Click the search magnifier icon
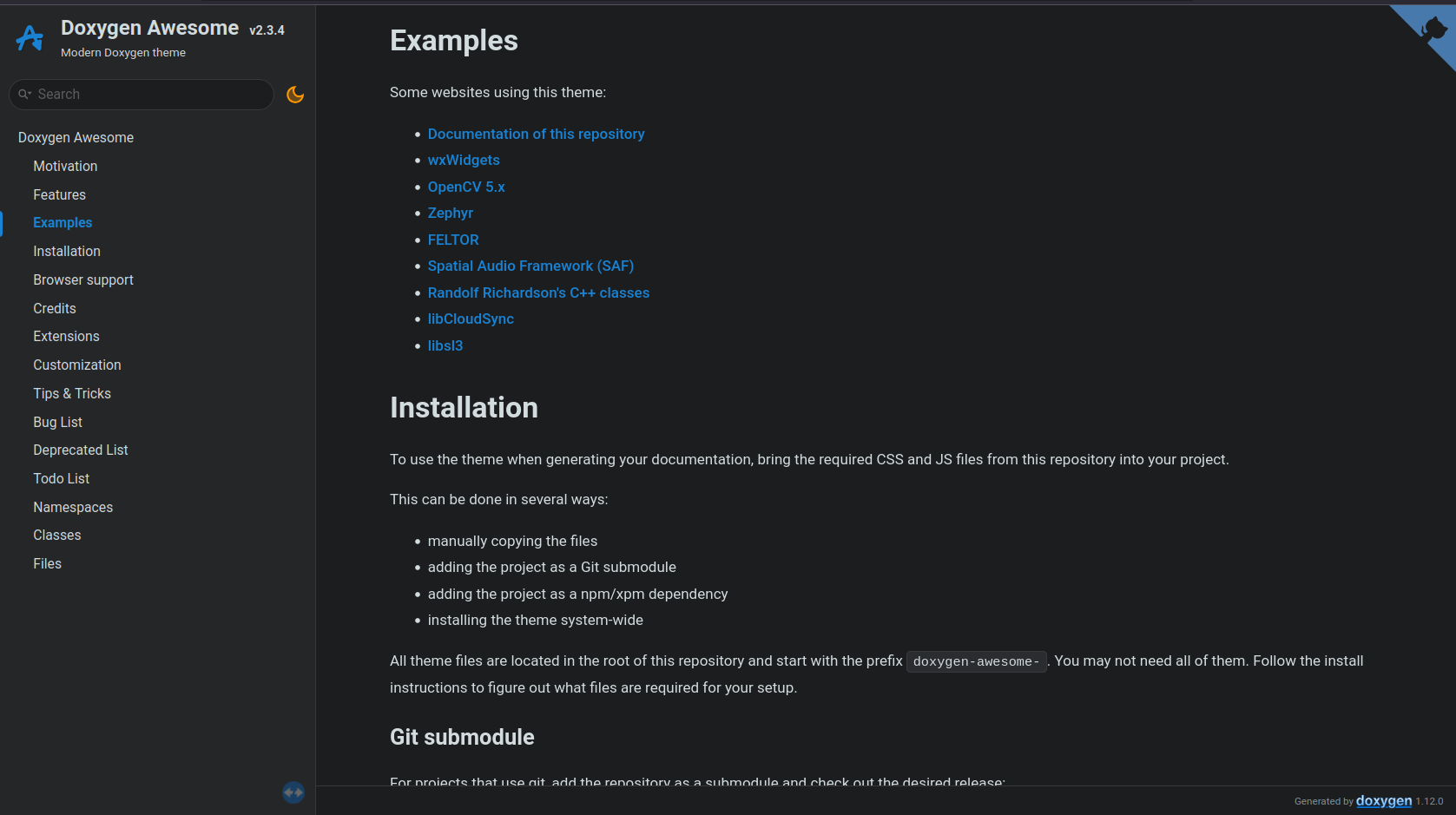The width and height of the screenshot is (1456, 815). tap(24, 95)
